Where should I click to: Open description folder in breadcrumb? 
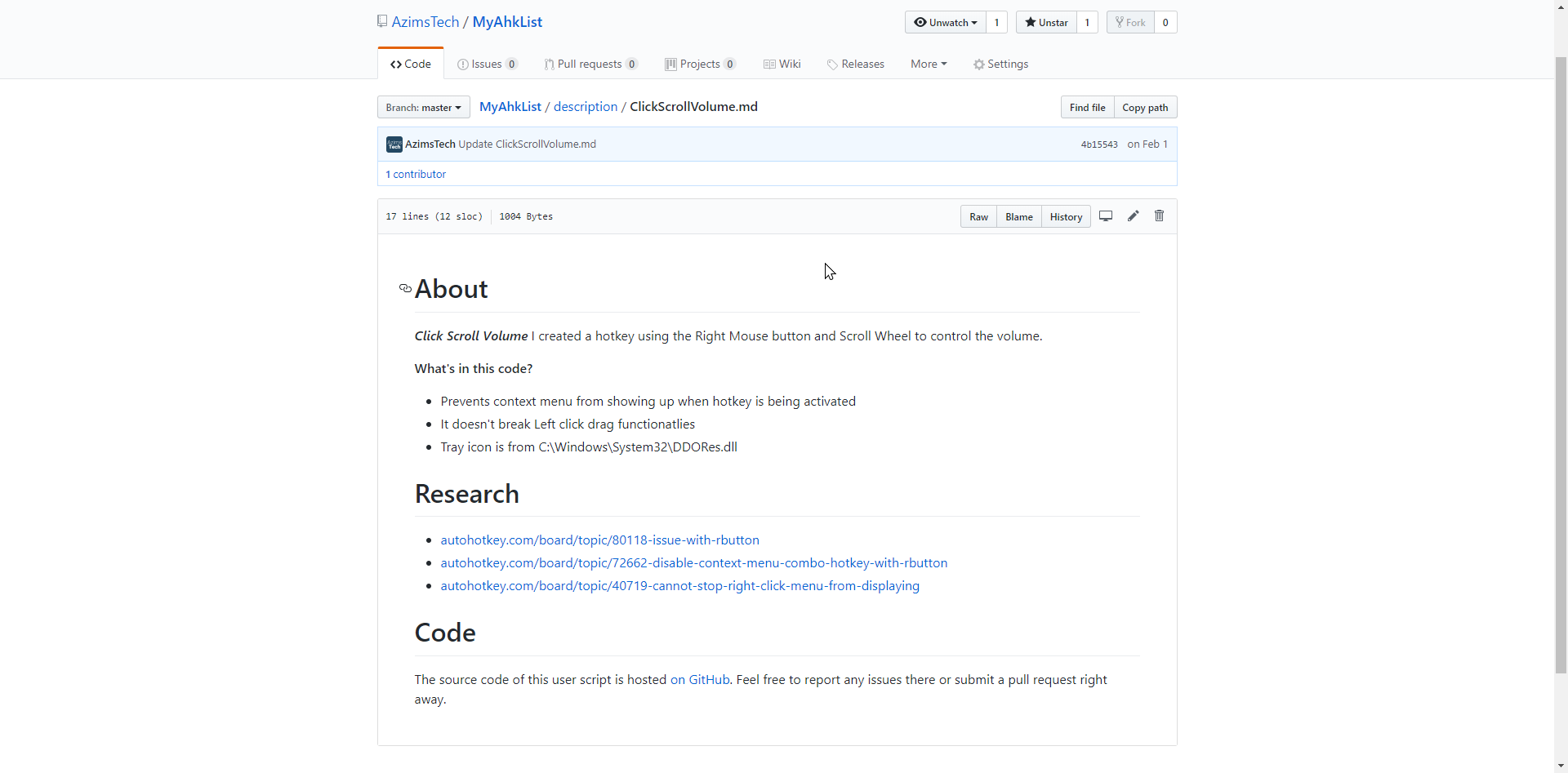[586, 107]
